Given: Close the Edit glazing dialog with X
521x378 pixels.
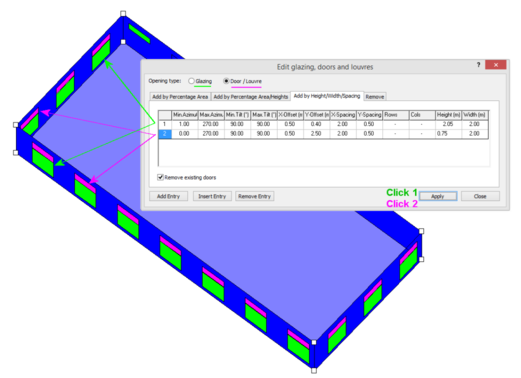Looking at the screenshot, I should click(x=496, y=65).
